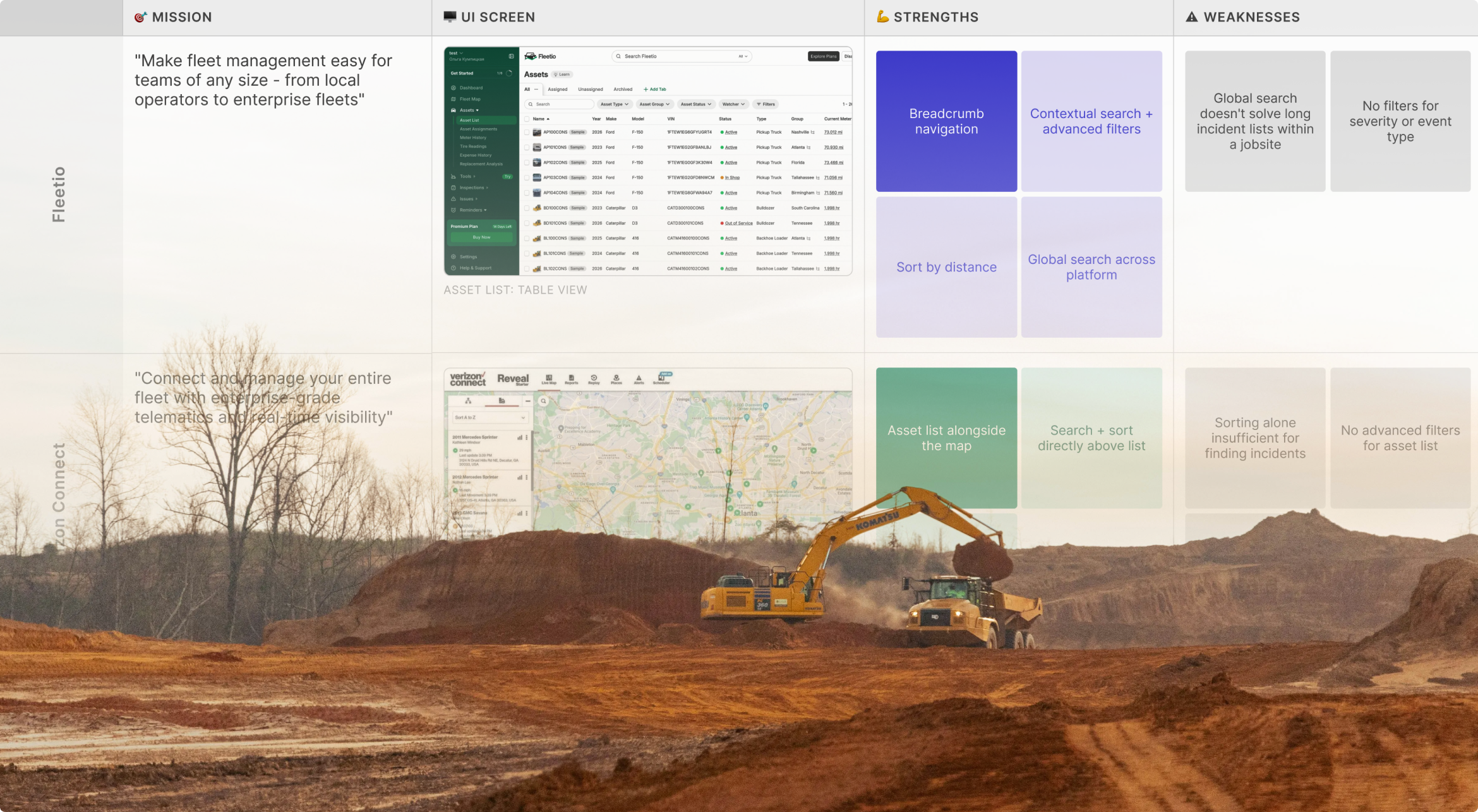Viewport: 1478px width, 812px height.
Task: Open Meter History in the sidebar
Action: coord(473,138)
